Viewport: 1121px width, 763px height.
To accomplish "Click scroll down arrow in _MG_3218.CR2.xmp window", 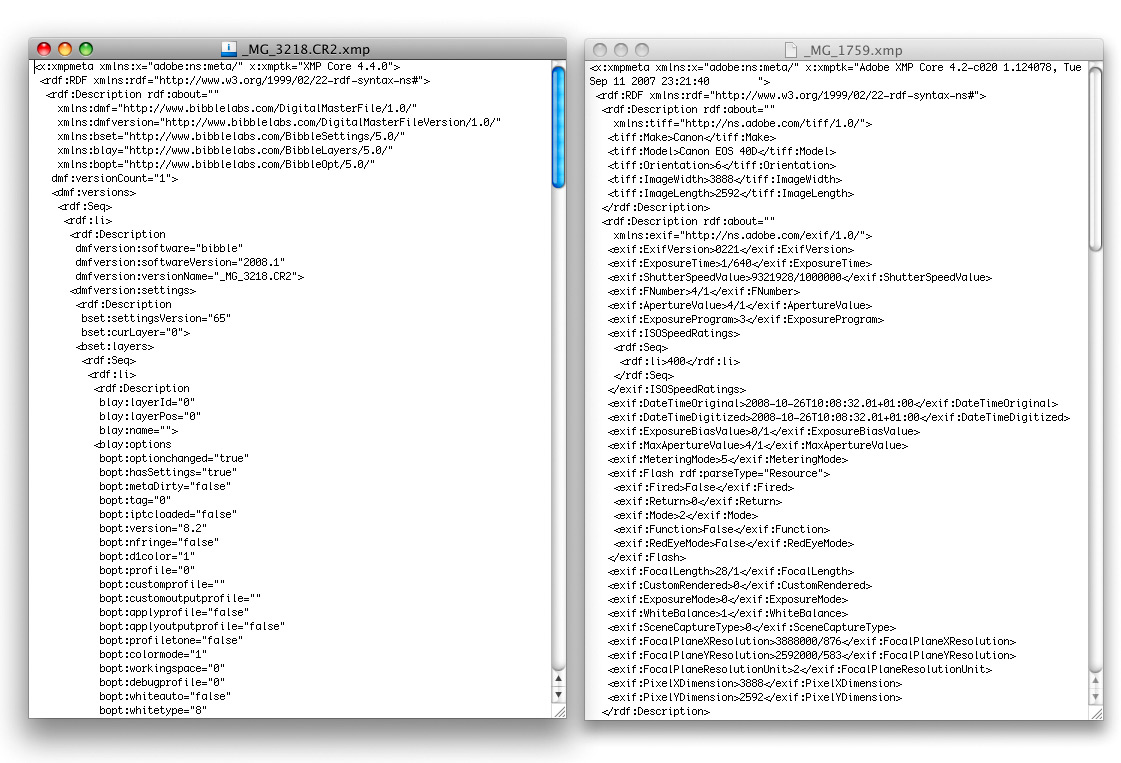I will coord(558,694).
